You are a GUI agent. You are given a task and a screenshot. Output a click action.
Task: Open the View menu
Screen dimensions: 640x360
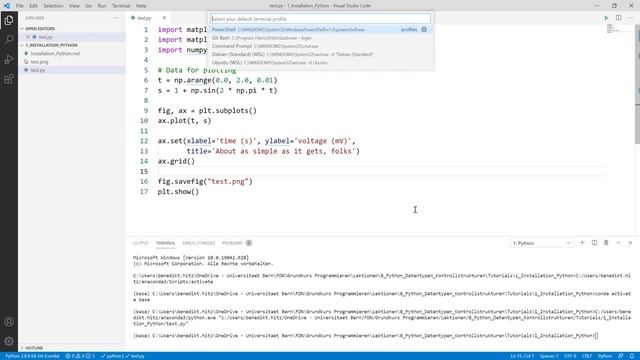tap(74, 6)
